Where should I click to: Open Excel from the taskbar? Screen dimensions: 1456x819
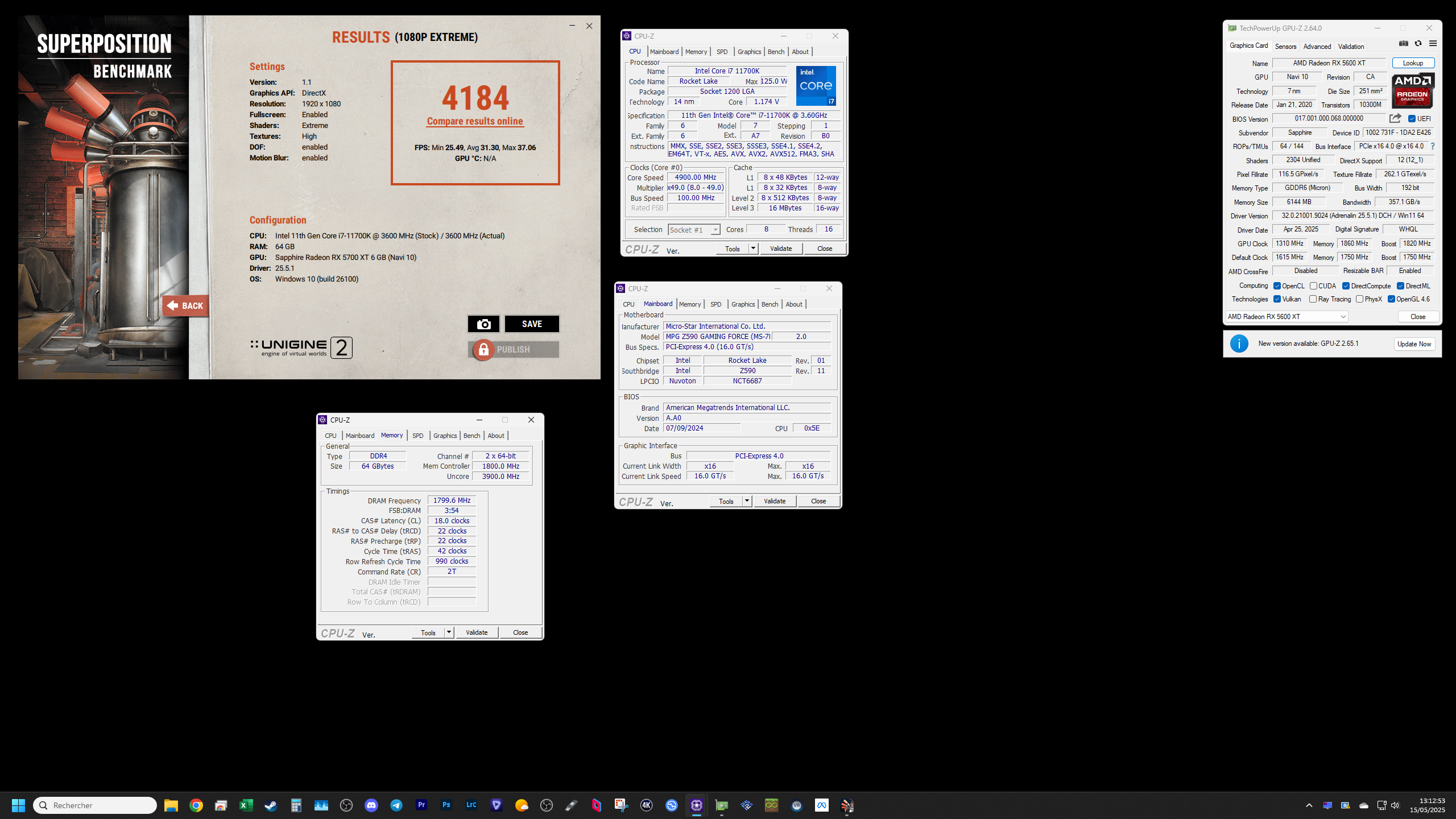coord(246,805)
